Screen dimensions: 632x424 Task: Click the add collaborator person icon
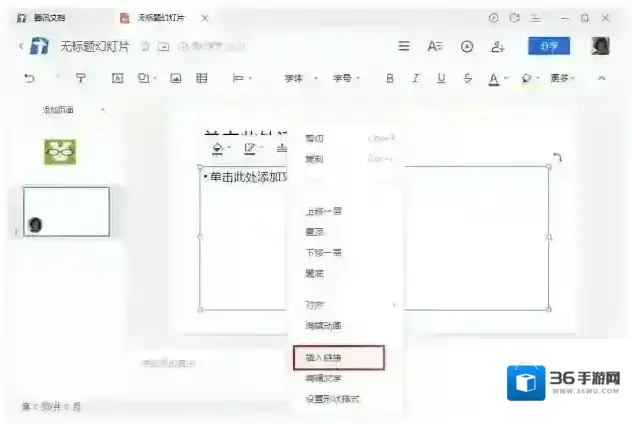click(x=498, y=47)
